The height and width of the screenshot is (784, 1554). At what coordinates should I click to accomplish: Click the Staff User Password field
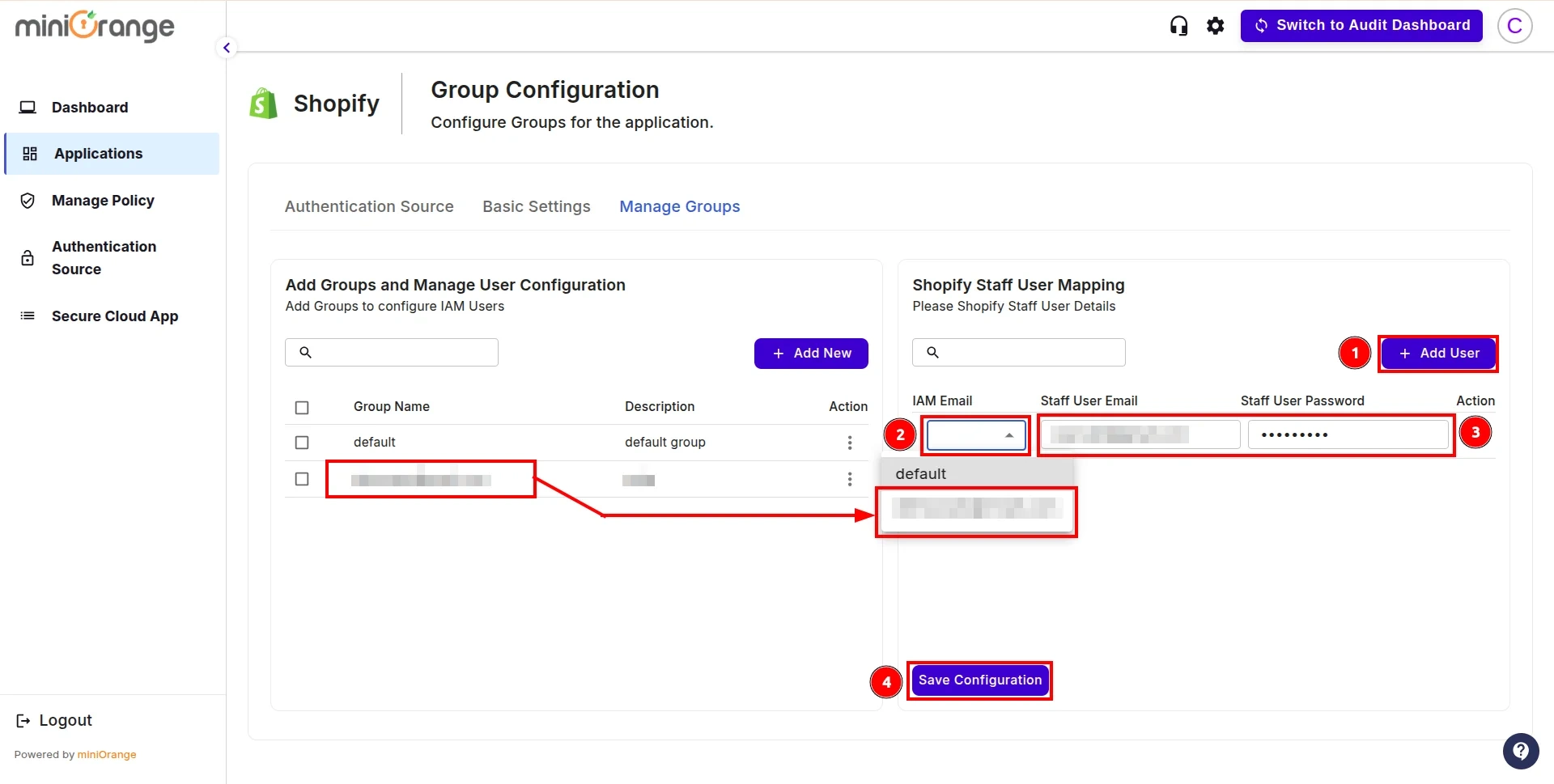[1348, 434]
